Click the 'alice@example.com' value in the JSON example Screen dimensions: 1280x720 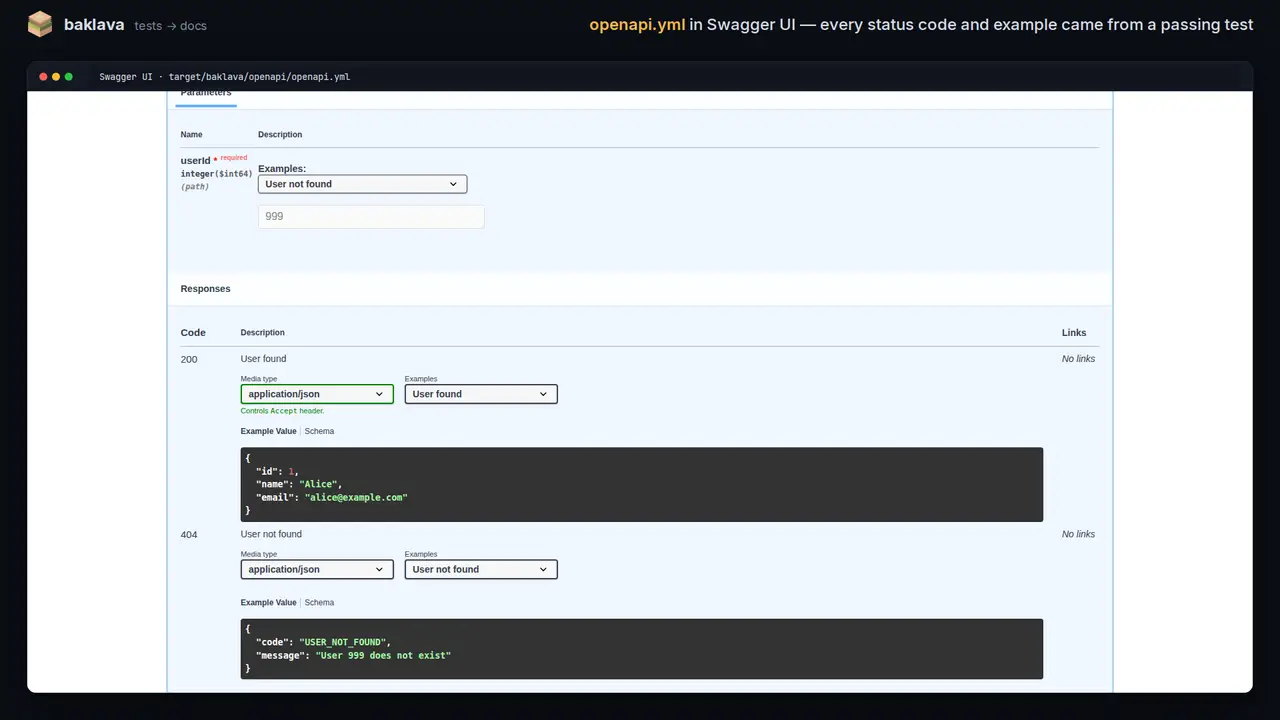coord(356,497)
